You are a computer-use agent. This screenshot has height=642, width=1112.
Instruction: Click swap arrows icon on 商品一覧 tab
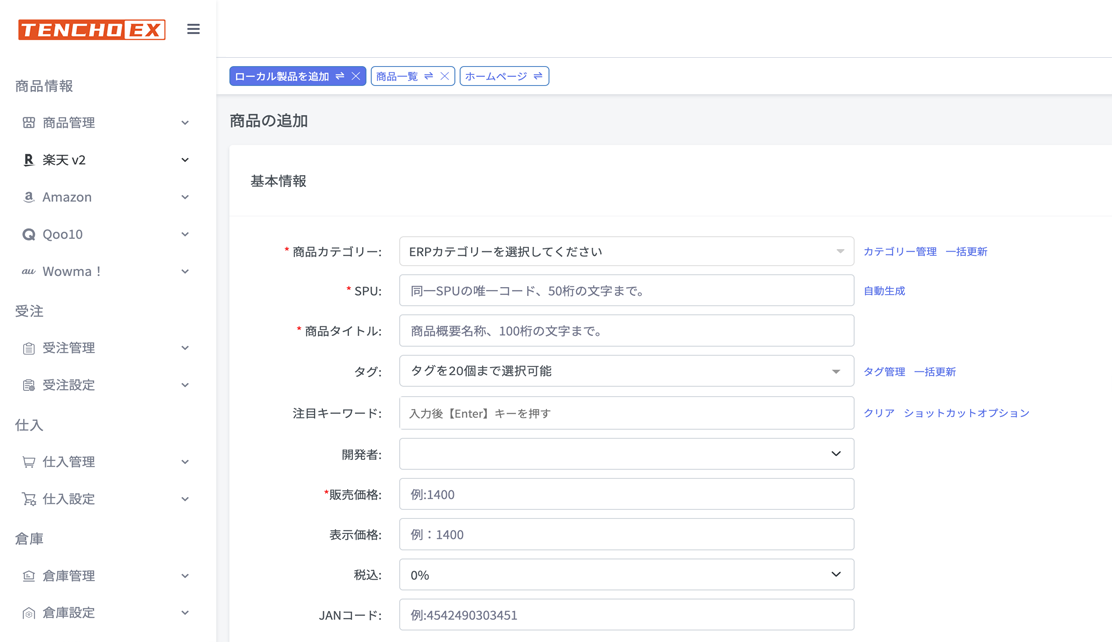[428, 76]
